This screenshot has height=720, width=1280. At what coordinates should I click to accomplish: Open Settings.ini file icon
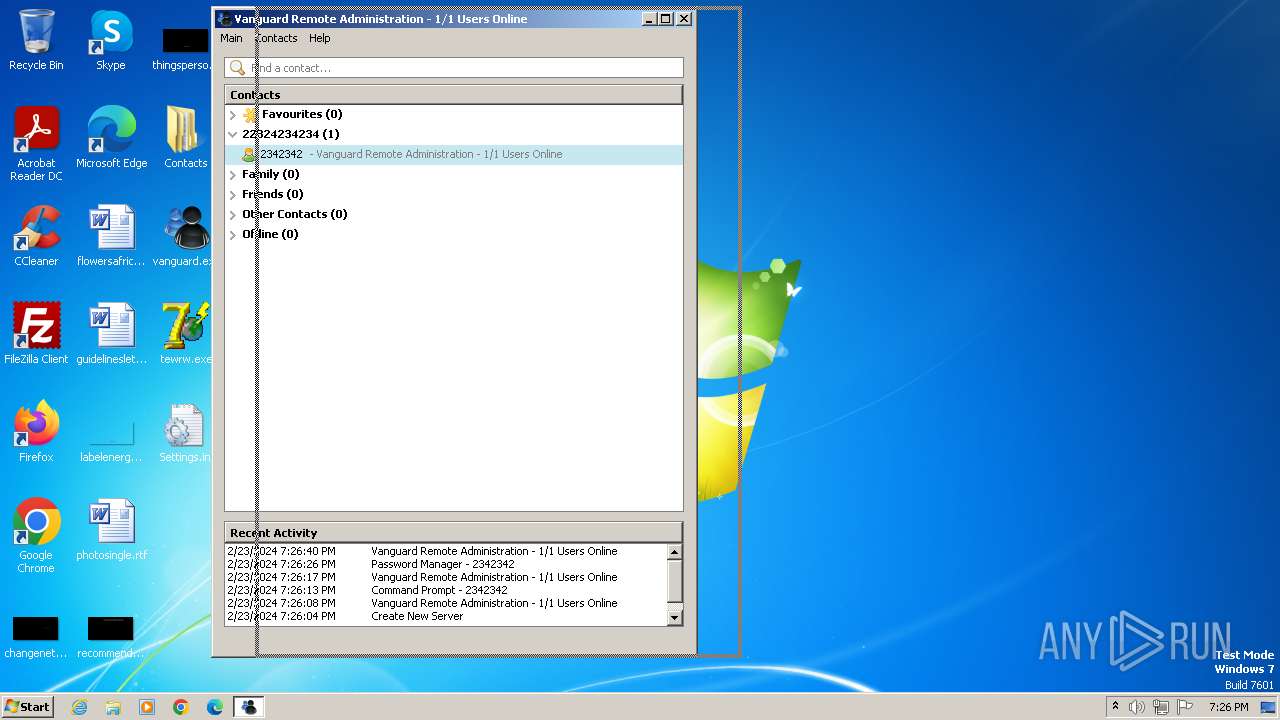click(x=186, y=432)
